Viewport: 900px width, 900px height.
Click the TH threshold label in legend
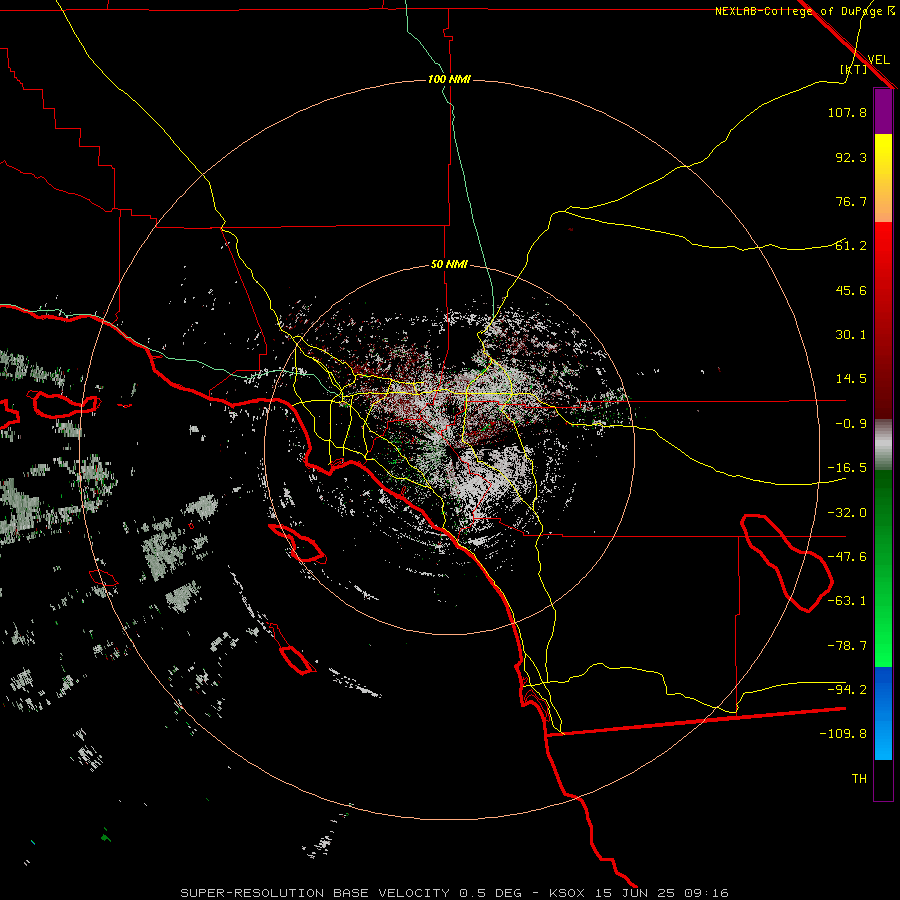(859, 779)
